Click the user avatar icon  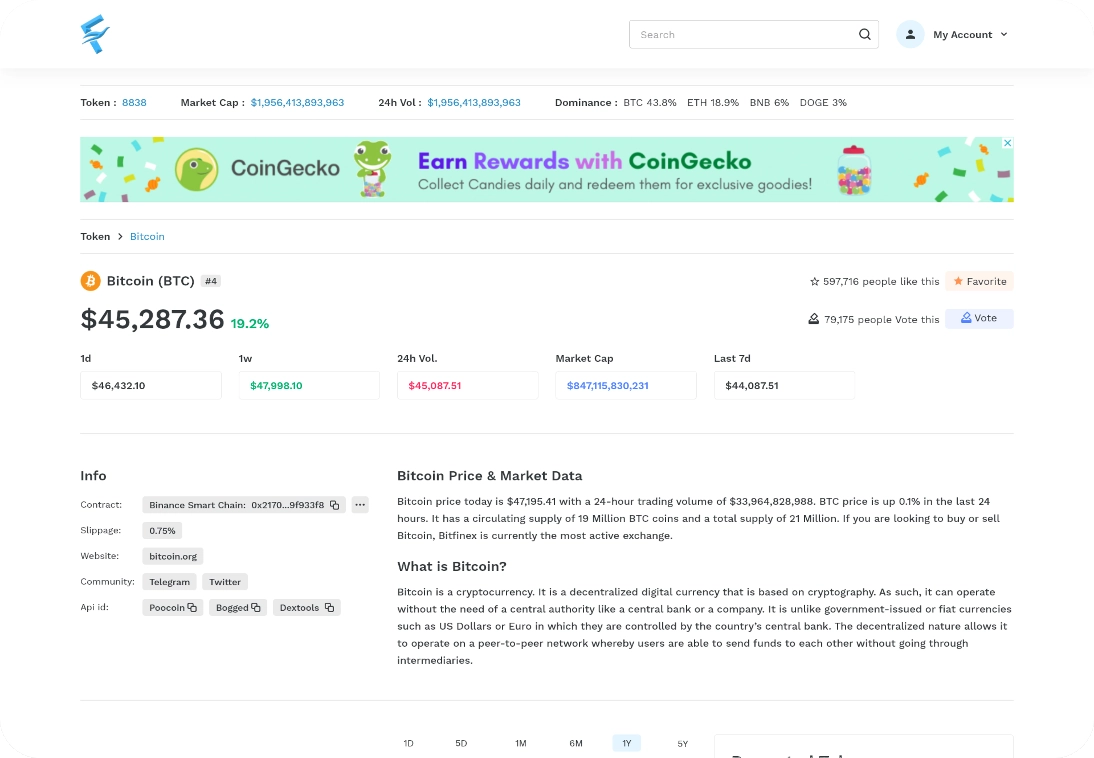click(910, 34)
